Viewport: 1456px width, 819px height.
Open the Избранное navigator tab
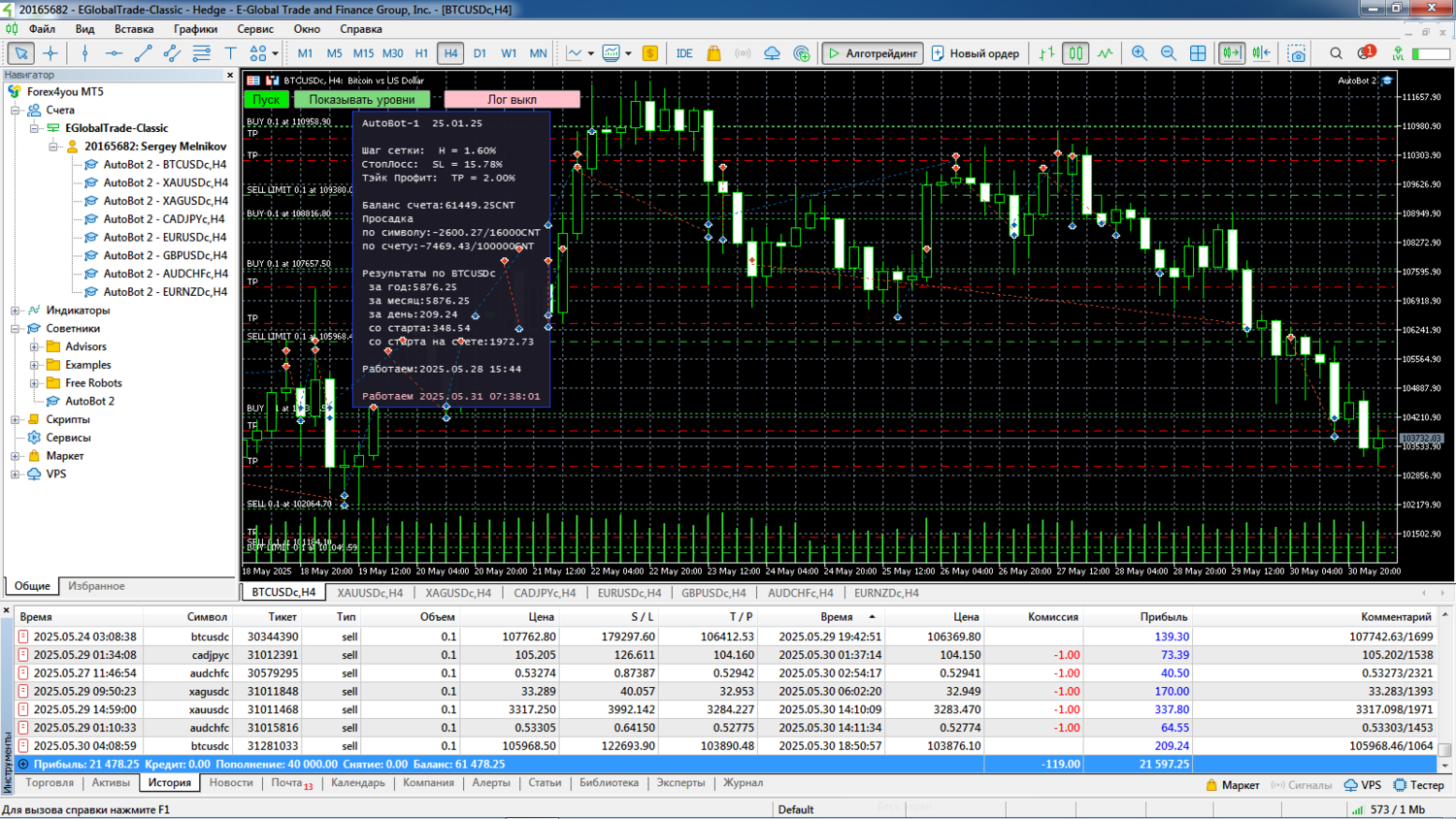96,586
